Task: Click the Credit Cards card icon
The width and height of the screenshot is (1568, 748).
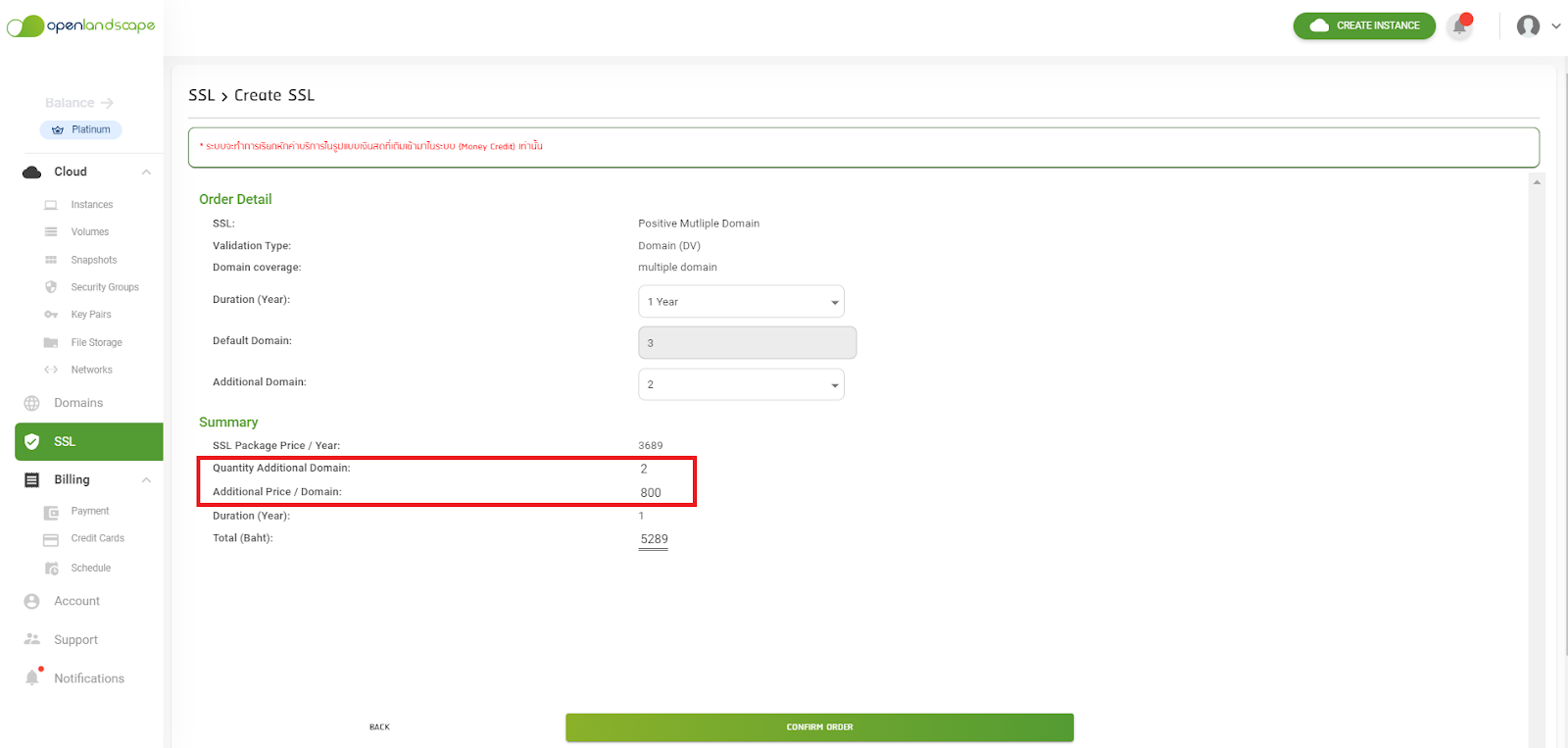Action: (51, 539)
